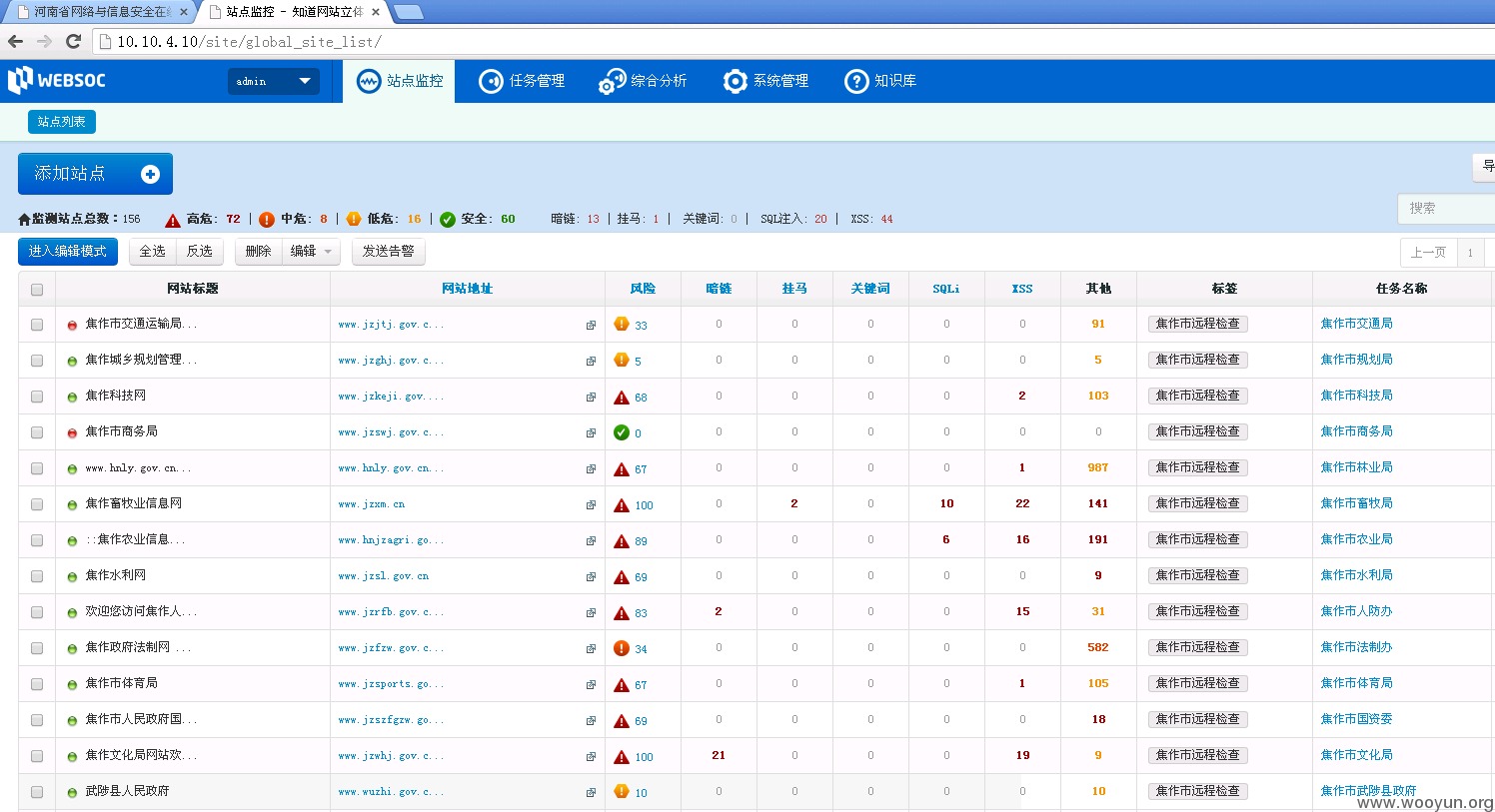This screenshot has height=812, width=1495.
Task: Click red status dot of 焦作市交通运输局
Action: (72, 326)
